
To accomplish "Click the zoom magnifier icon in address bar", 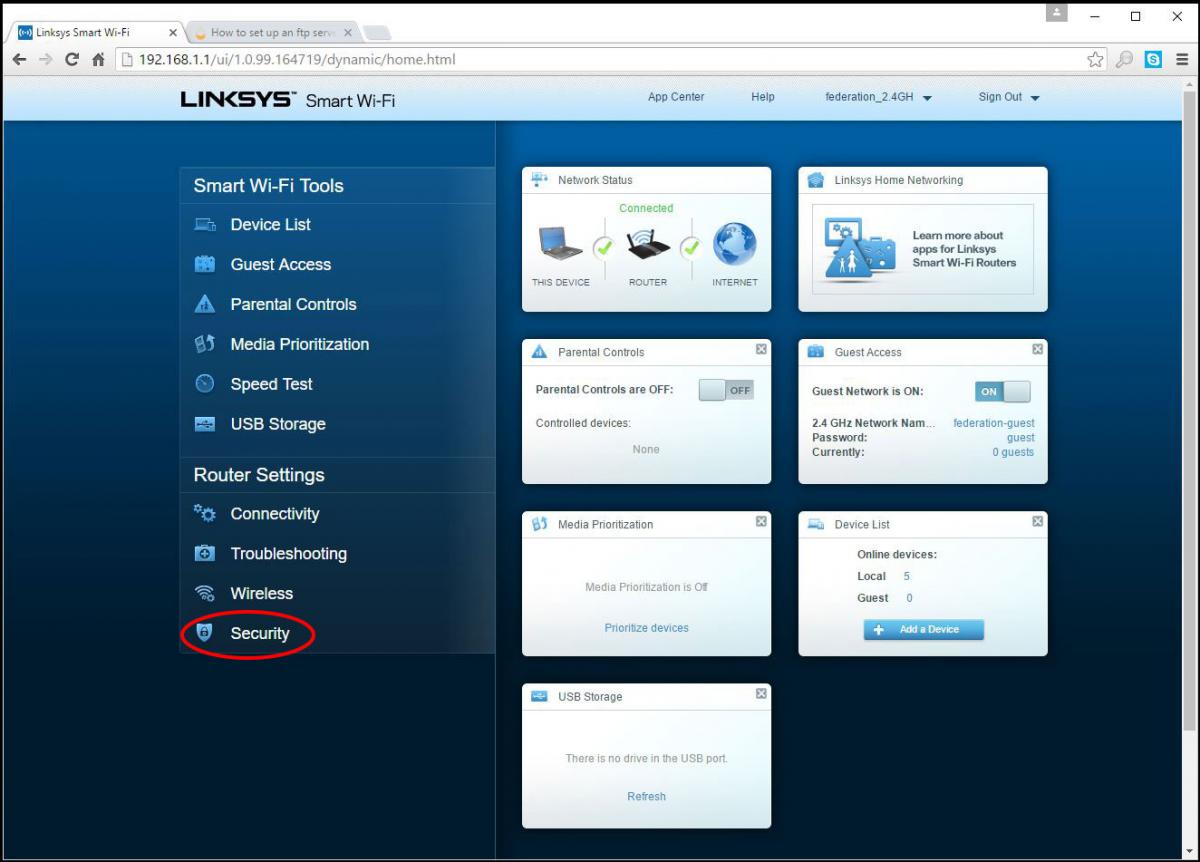I will click(x=1125, y=59).
